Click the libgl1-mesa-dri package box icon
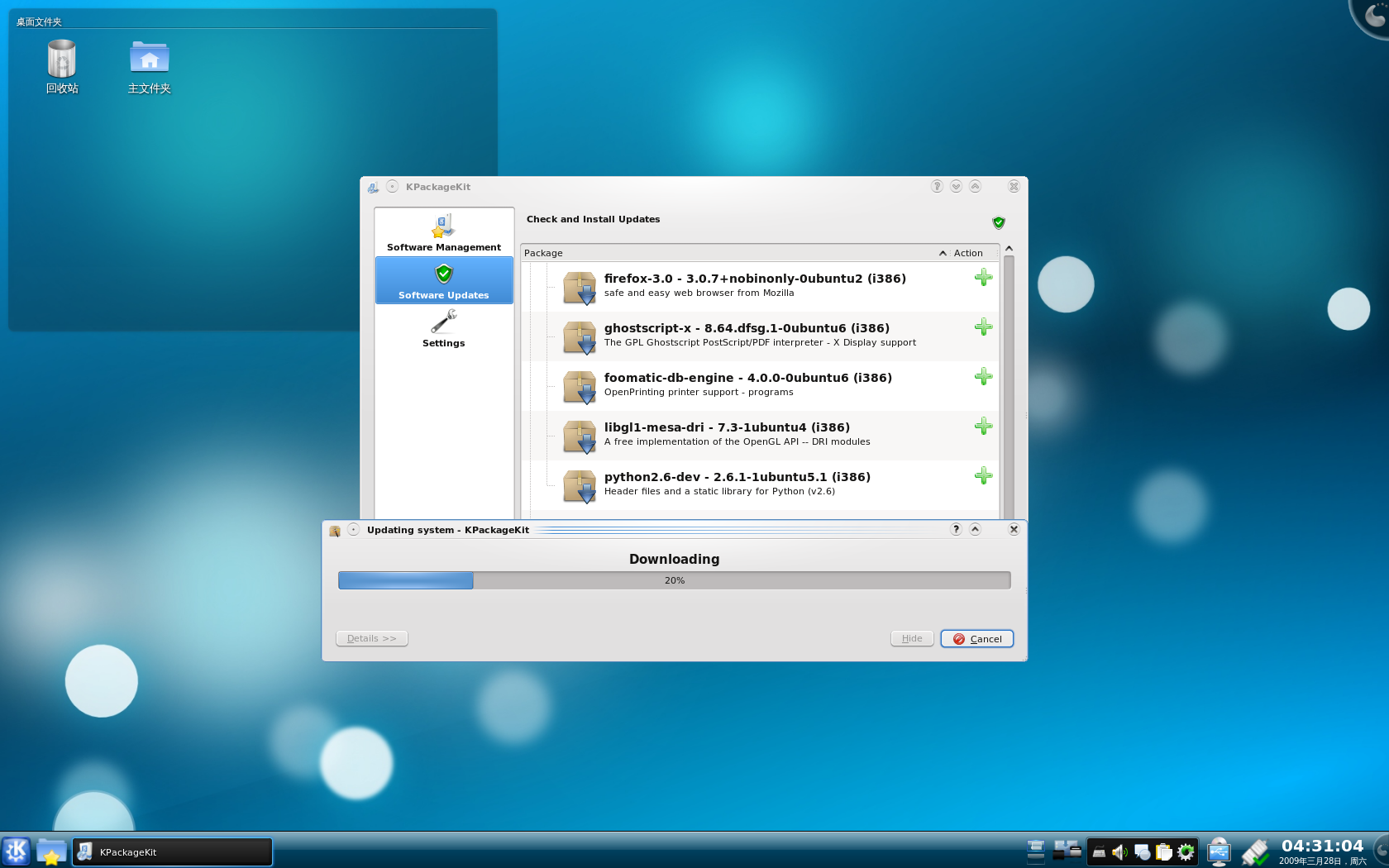 click(x=580, y=436)
